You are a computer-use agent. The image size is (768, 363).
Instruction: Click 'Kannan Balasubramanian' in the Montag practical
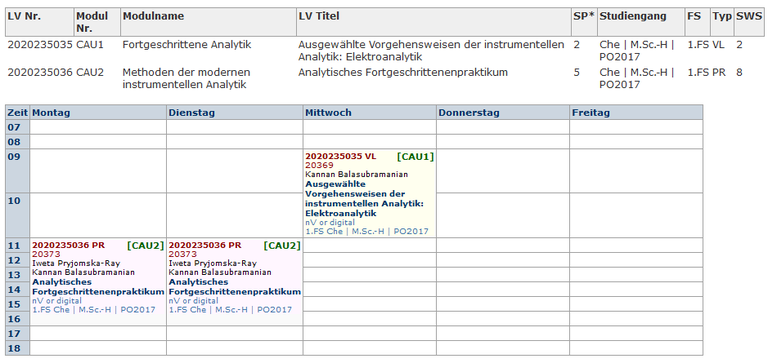84,272
